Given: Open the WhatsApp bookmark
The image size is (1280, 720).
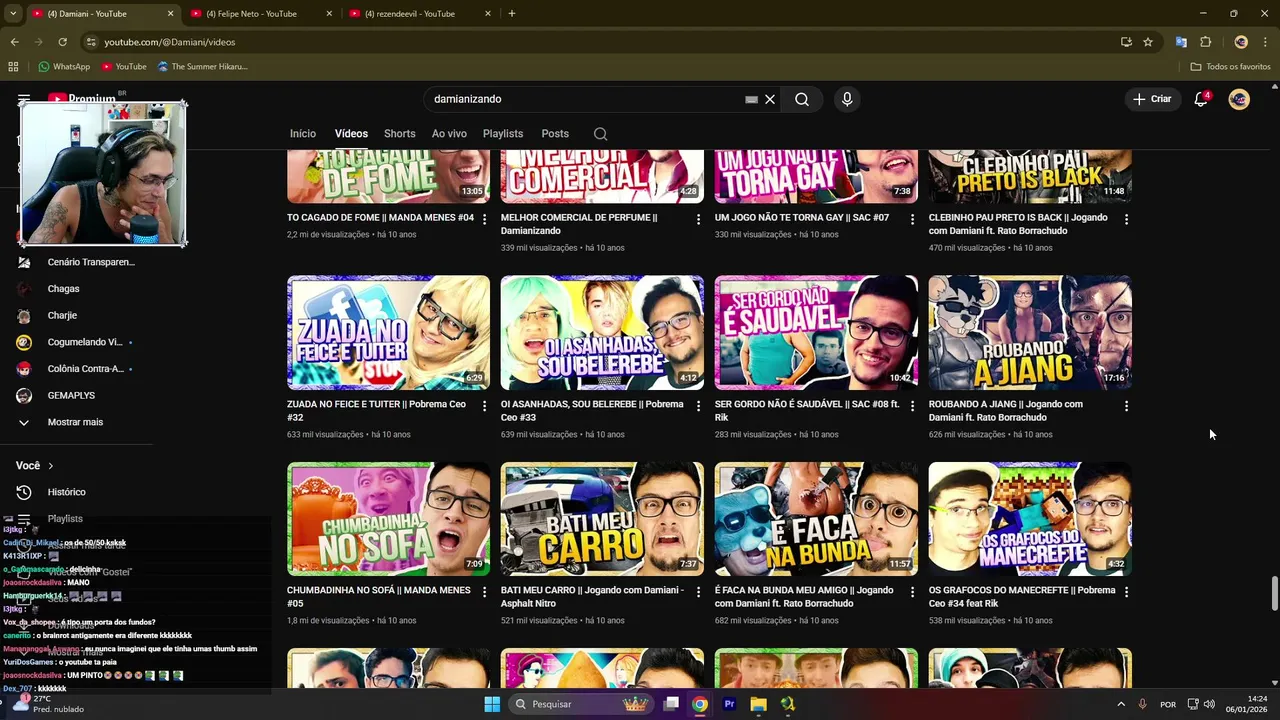Looking at the screenshot, I should click(64, 67).
